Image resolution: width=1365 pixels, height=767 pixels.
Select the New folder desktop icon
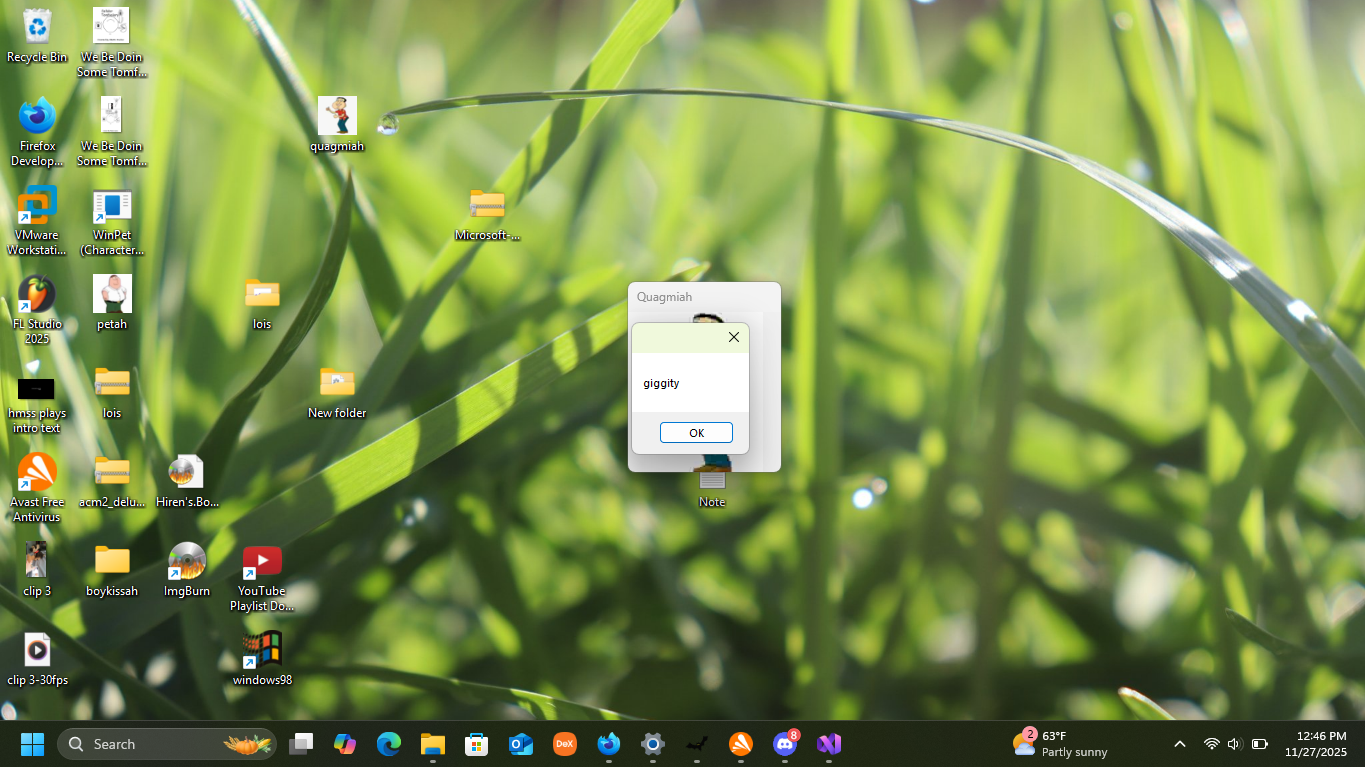(x=337, y=392)
